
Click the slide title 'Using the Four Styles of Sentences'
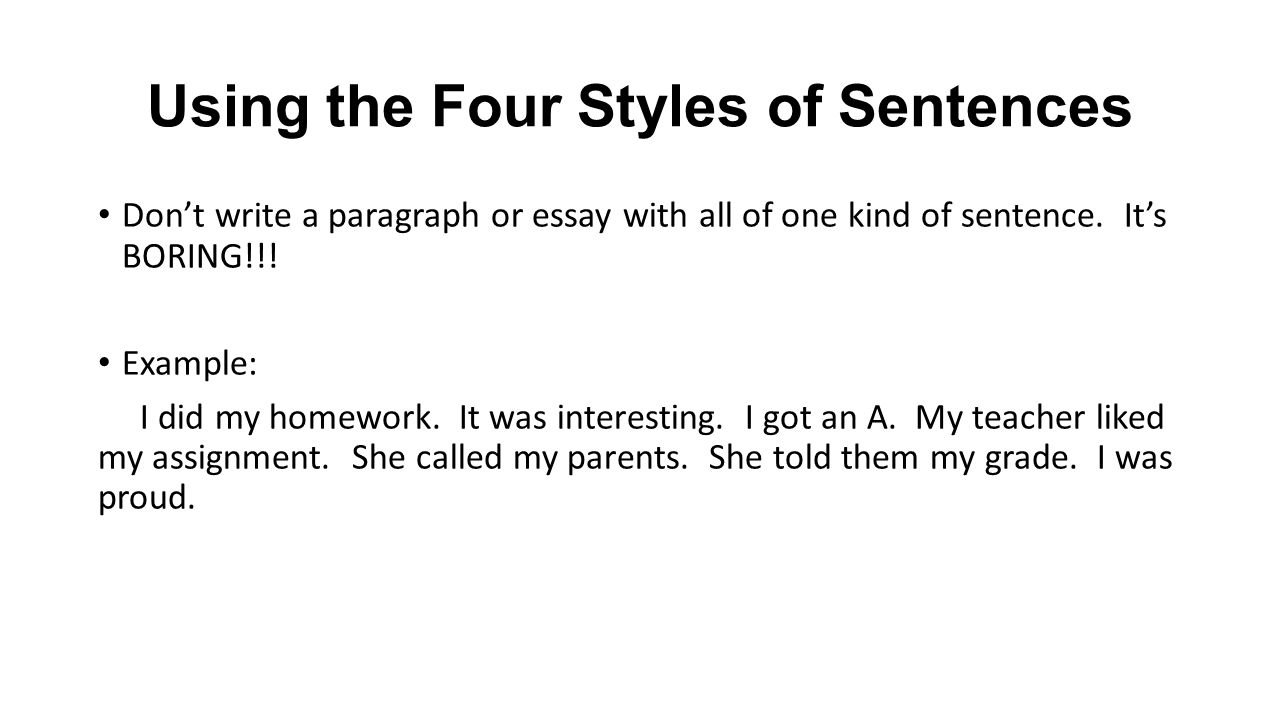click(x=640, y=108)
